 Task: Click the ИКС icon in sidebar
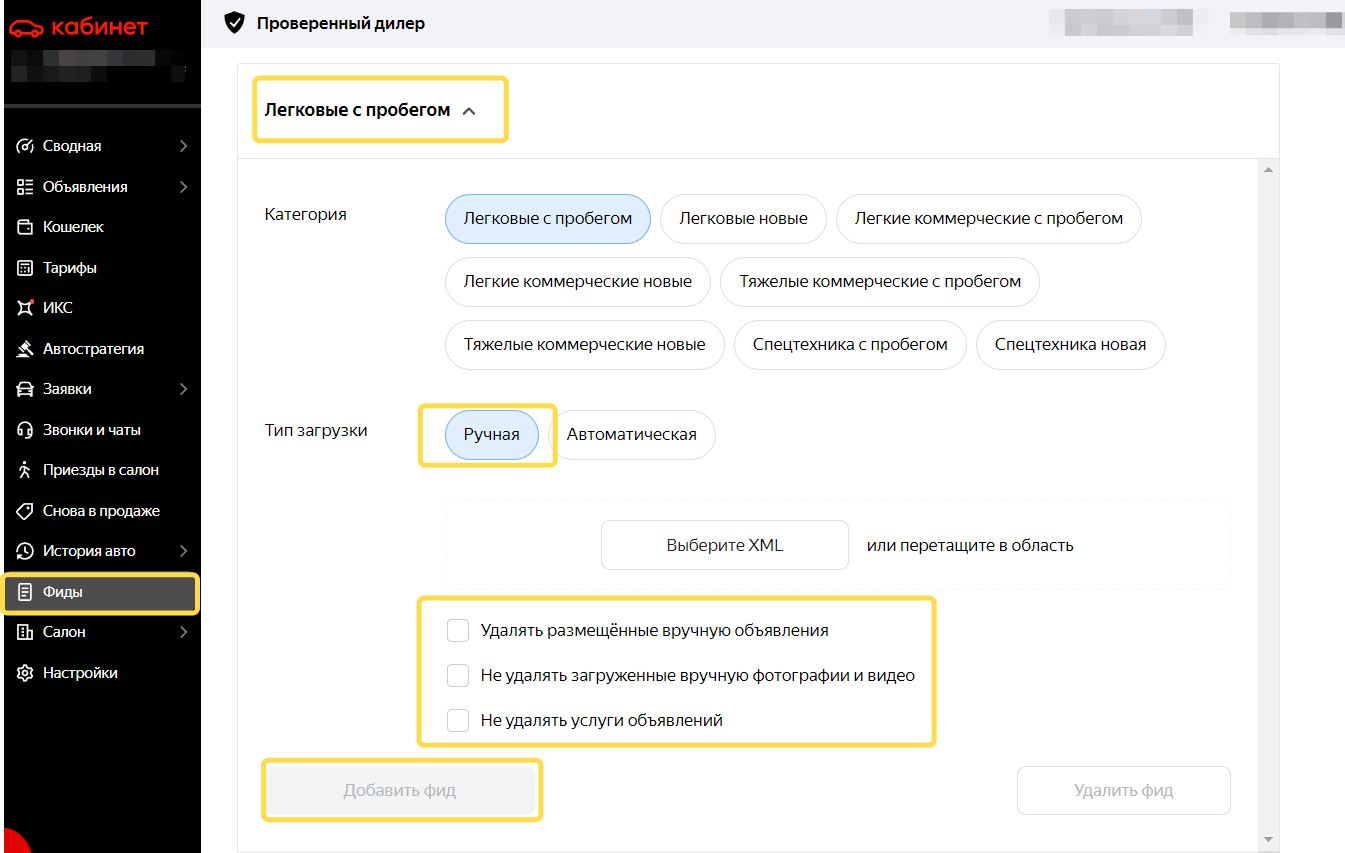coord(26,308)
